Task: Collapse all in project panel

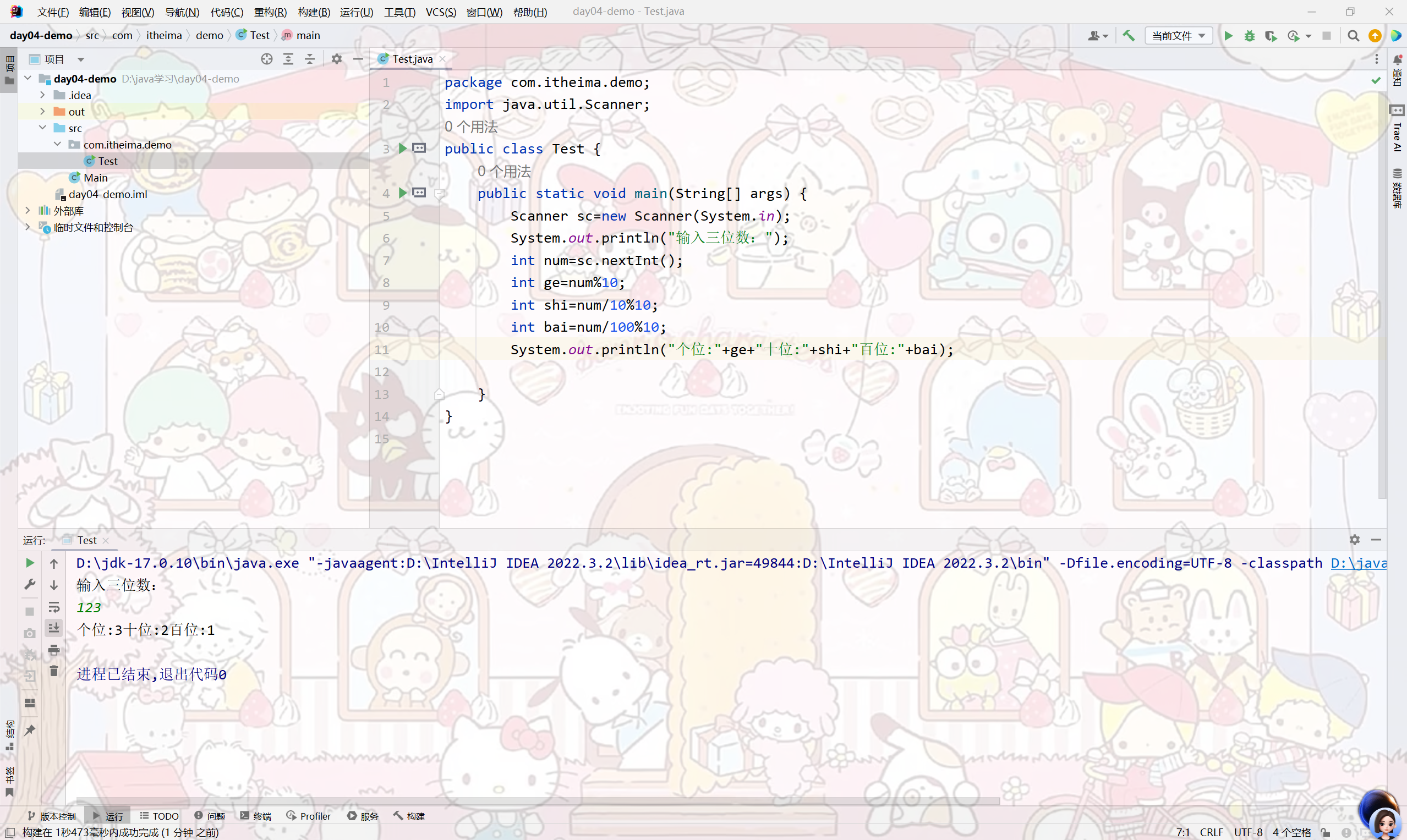Action: pos(310,59)
